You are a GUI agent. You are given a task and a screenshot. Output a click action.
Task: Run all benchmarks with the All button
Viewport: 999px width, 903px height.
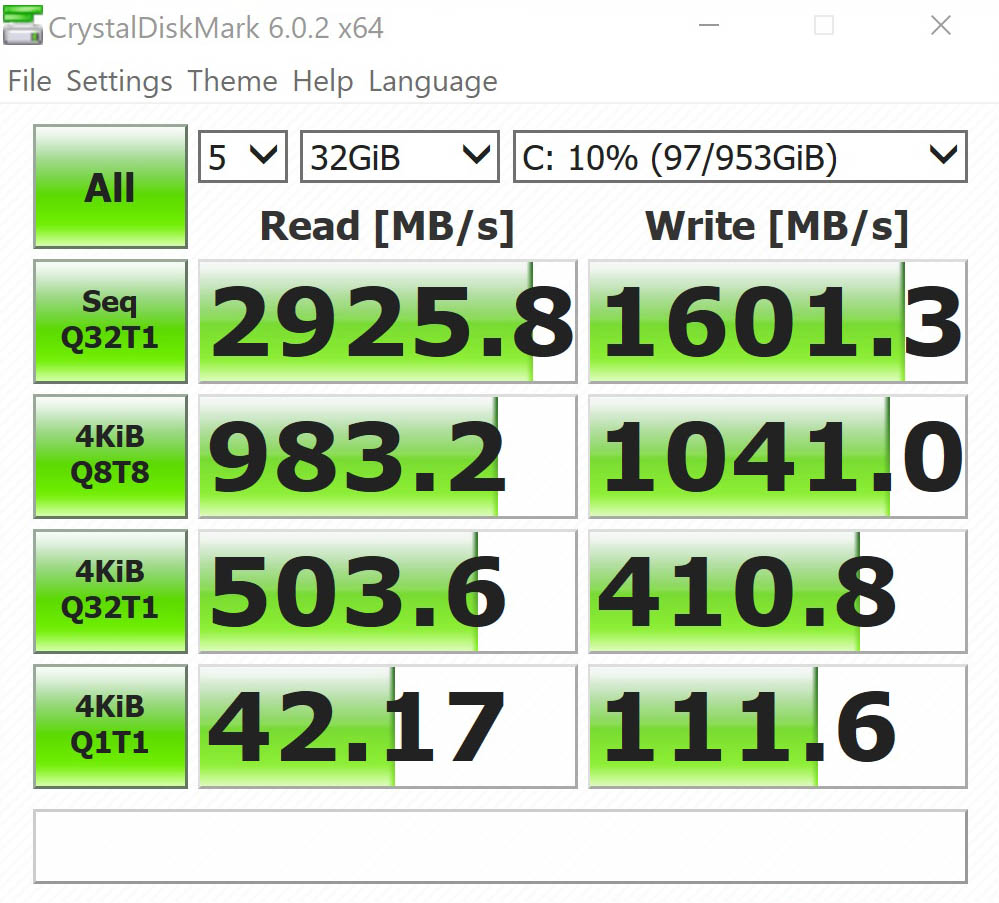pyautogui.click(x=110, y=186)
